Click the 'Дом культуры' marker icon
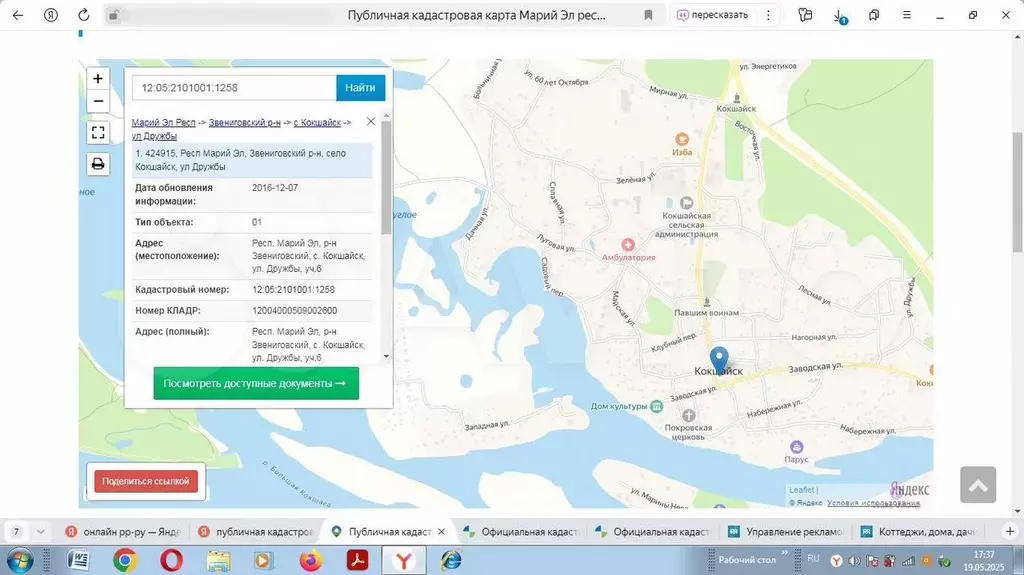Image resolution: width=1024 pixels, height=575 pixels. click(x=656, y=406)
